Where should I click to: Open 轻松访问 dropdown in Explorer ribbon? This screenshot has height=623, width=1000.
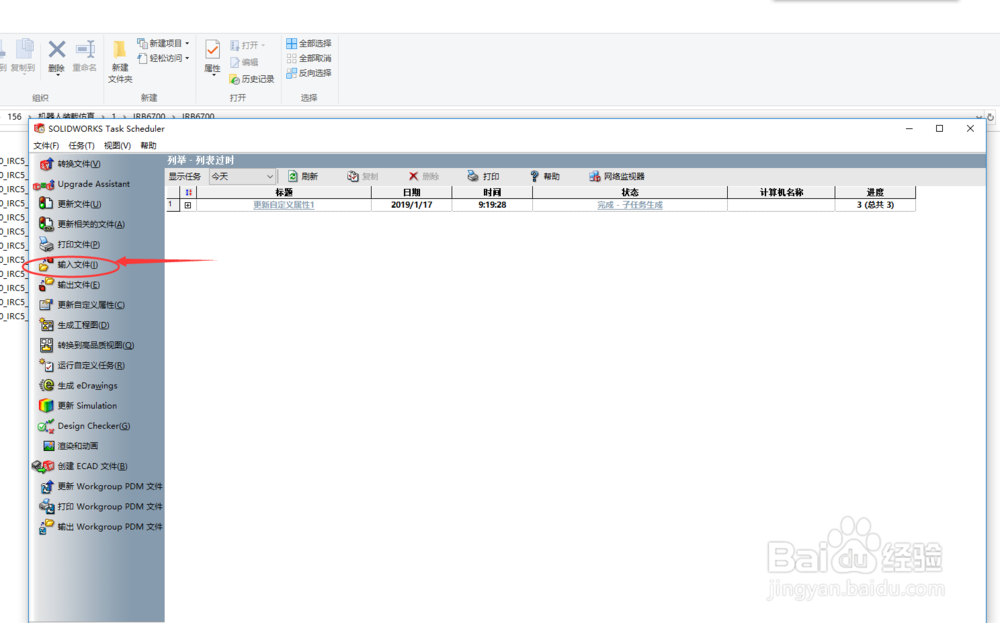point(163,58)
